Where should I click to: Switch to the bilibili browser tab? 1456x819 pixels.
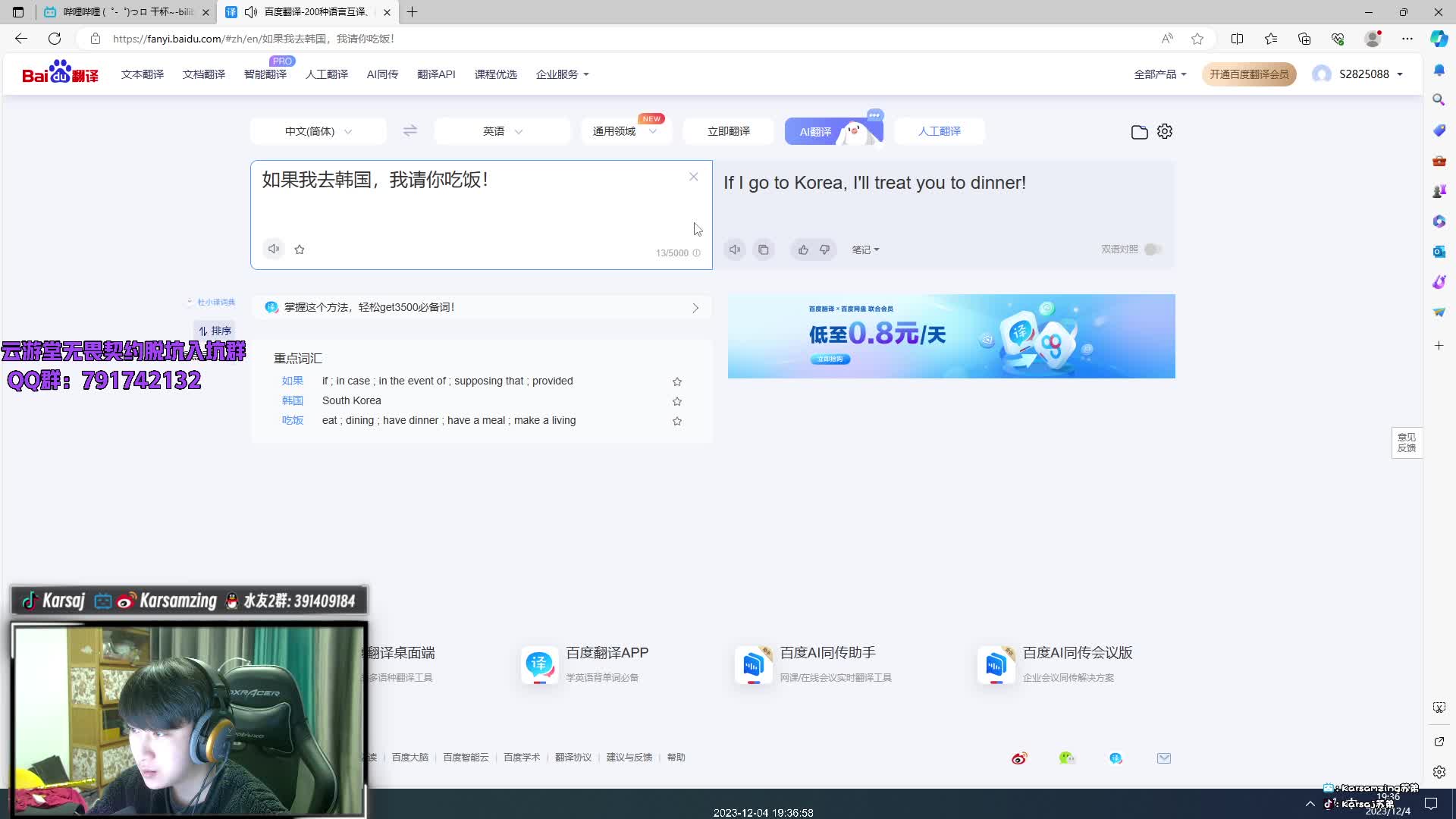click(x=125, y=12)
